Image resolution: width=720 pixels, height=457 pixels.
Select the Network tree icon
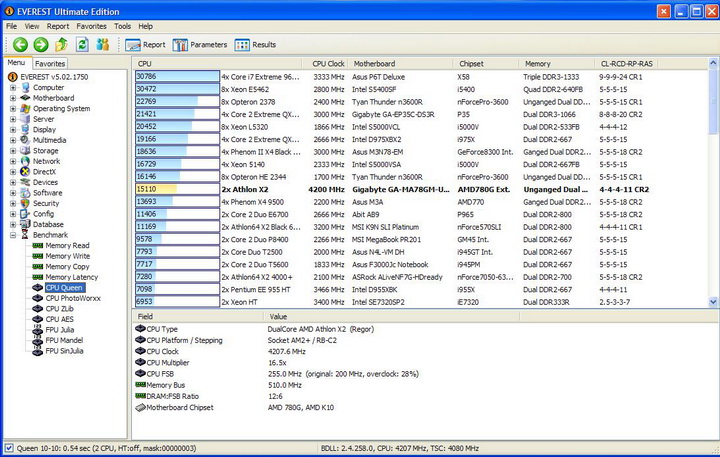[25, 161]
